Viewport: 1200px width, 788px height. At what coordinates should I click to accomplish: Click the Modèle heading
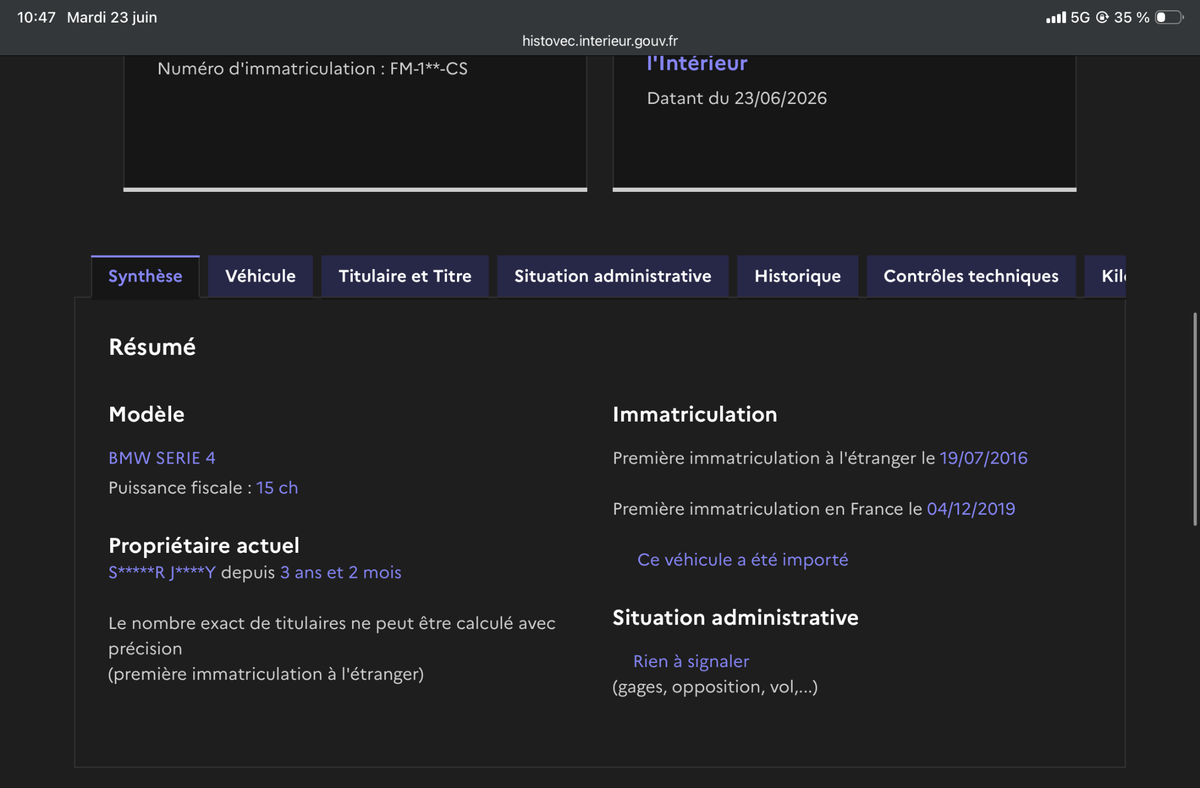[x=146, y=414]
